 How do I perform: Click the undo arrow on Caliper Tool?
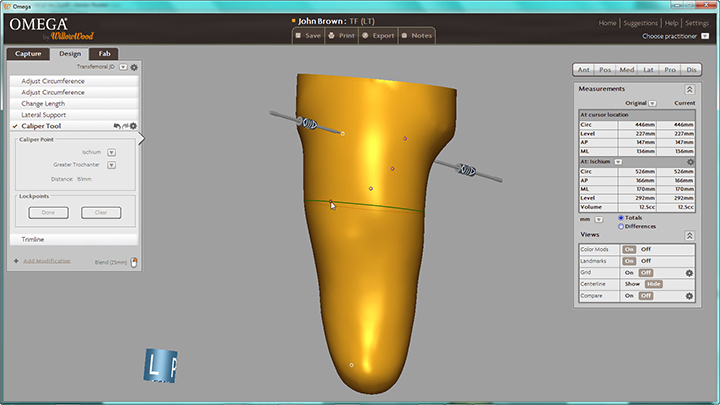pos(117,127)
